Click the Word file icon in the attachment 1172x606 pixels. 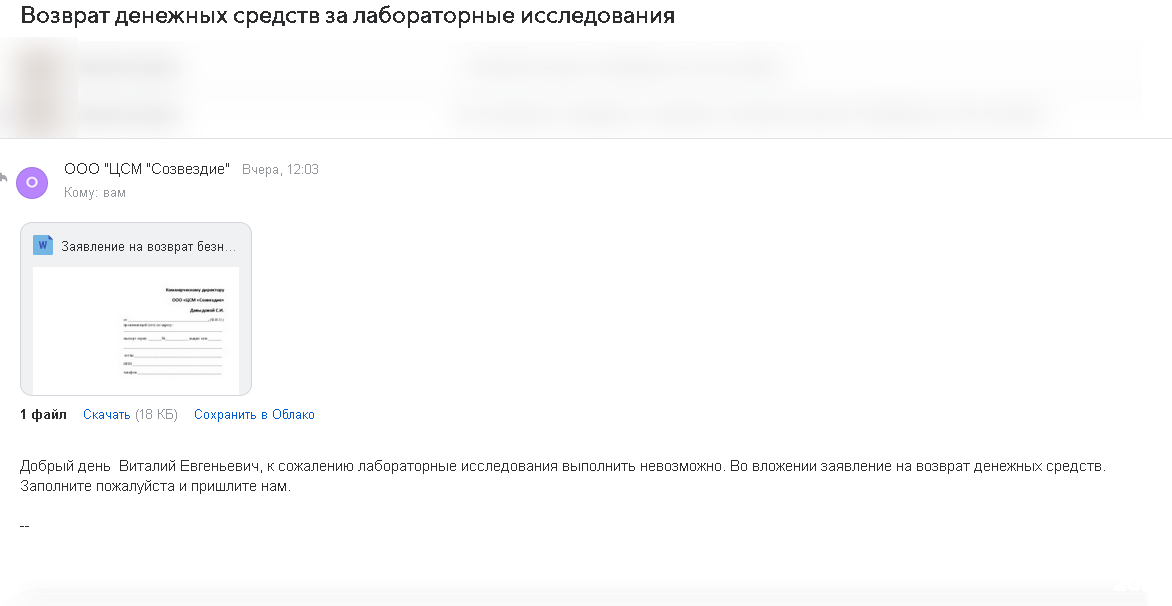(43, 245)
